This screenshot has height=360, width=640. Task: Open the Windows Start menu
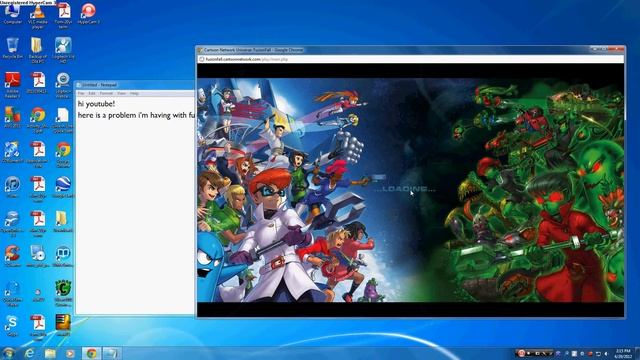(8, 353)
